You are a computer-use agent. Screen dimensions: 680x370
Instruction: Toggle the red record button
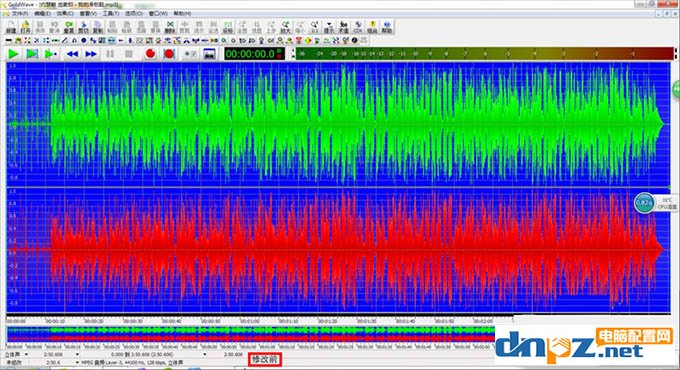pos(150,54)
